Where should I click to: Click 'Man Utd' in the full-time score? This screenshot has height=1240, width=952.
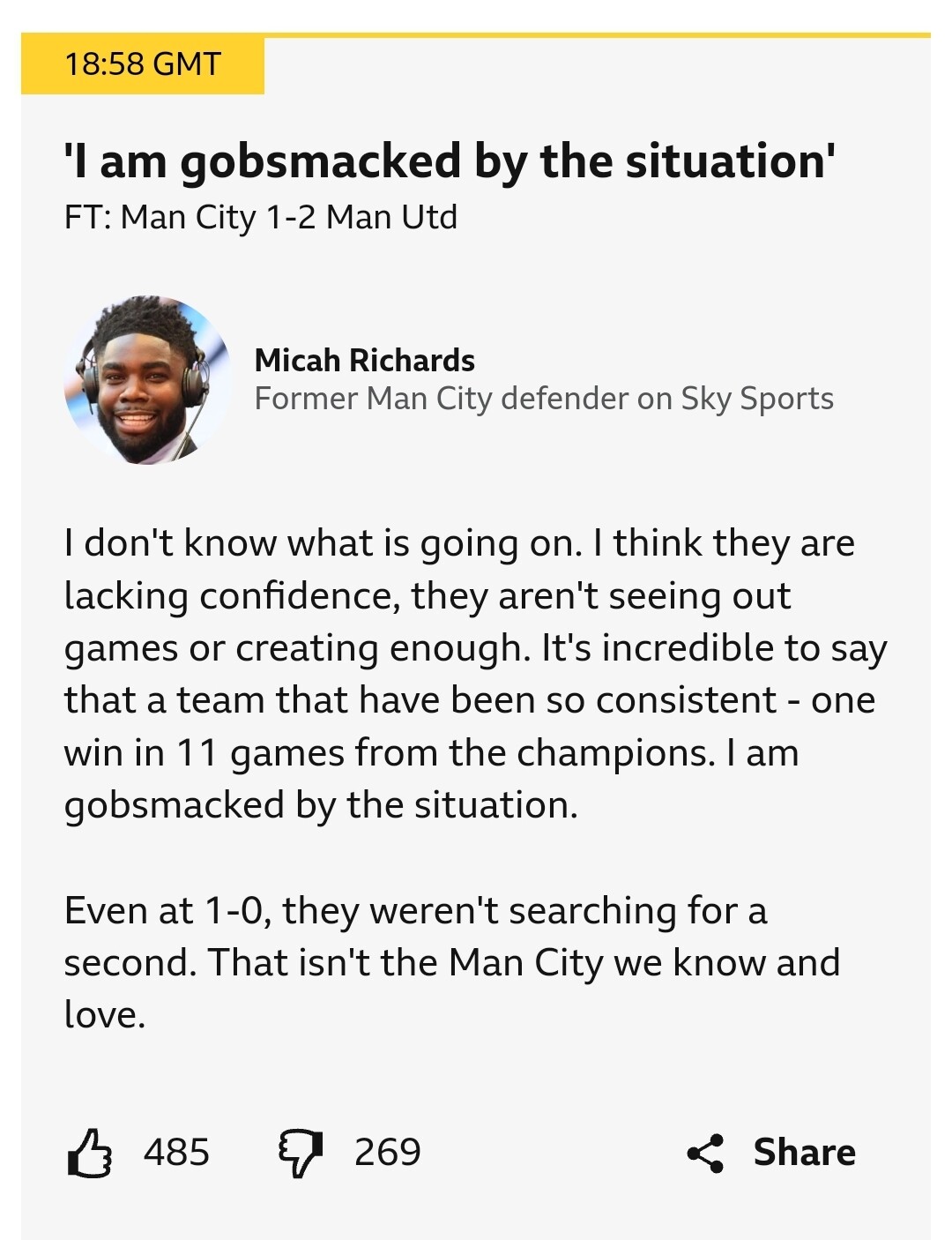tap(391, 217)
